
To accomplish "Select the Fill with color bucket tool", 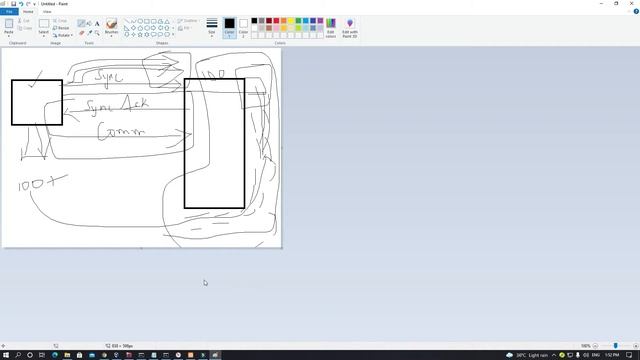I will pyautogui.click(x=89, y=23).
